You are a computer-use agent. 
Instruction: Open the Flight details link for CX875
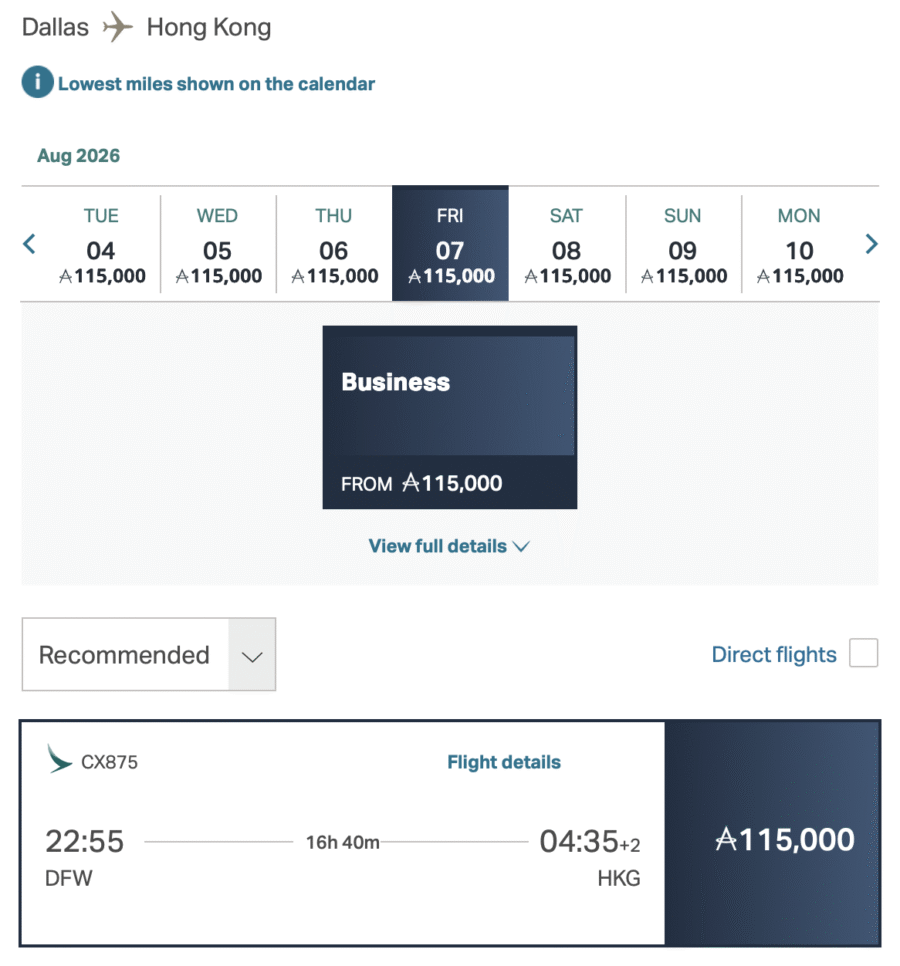(504, 761)
